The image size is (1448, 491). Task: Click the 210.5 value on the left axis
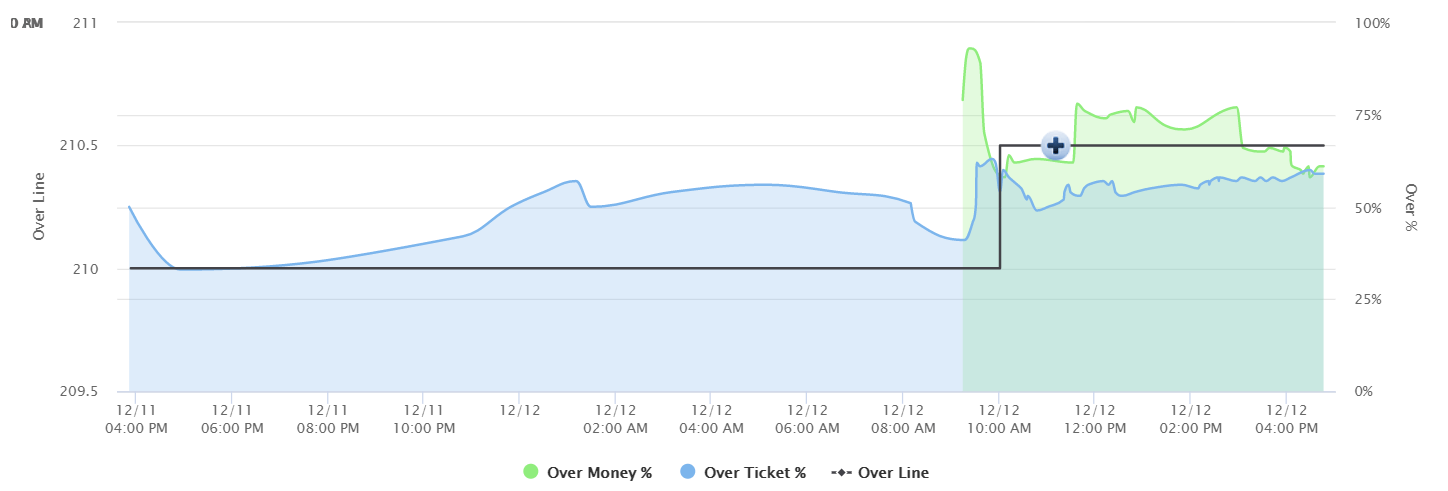(x=80, y=146)
